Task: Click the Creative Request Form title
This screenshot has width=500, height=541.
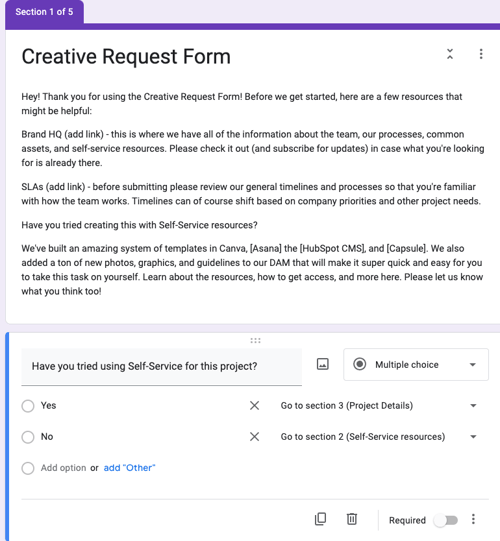Action: (126, 56)
